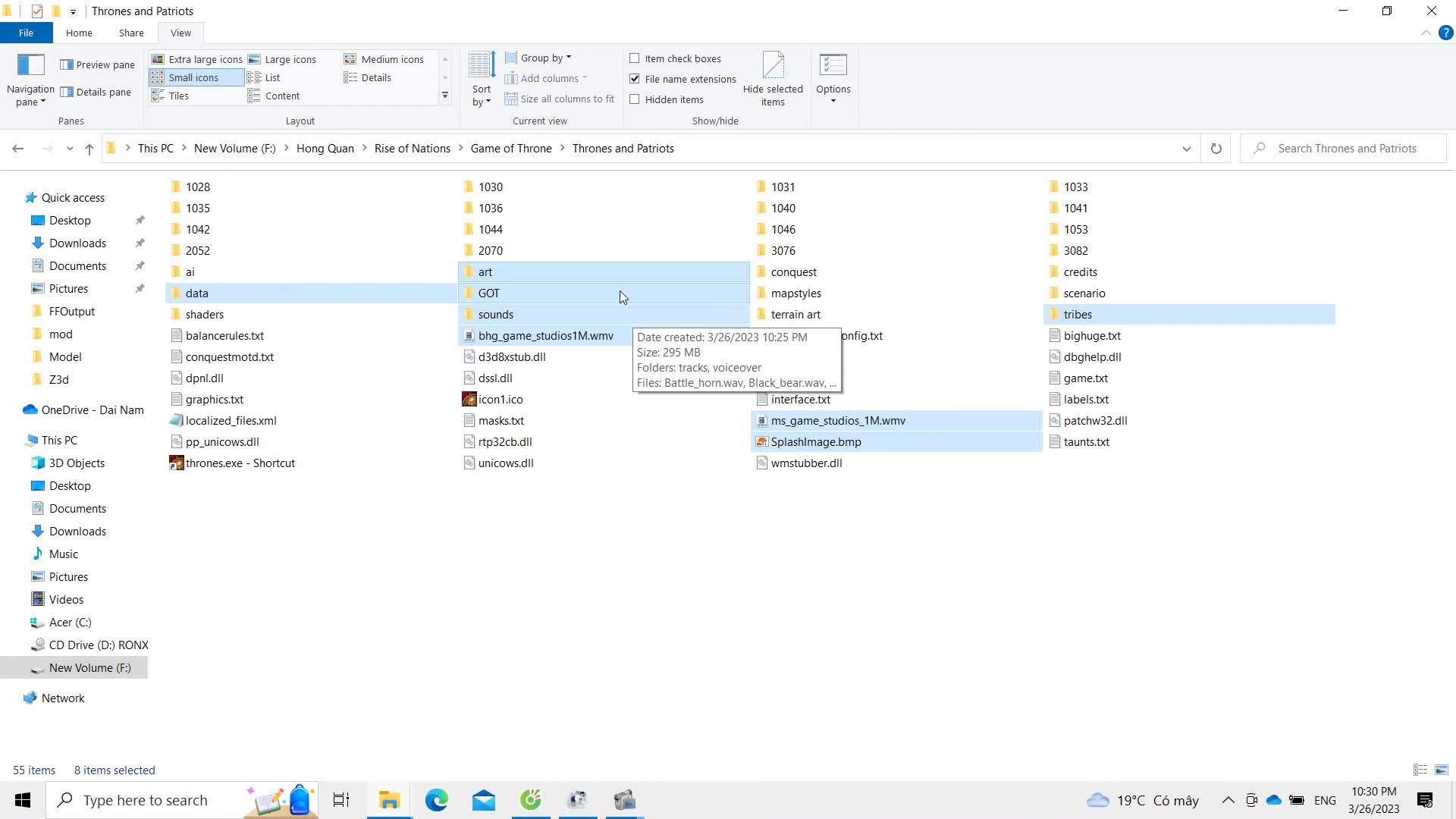This screenshot has height=819, width=1456.
Task: Switch to large thumbnails view in status bar
Action: tap(1442, 770)
